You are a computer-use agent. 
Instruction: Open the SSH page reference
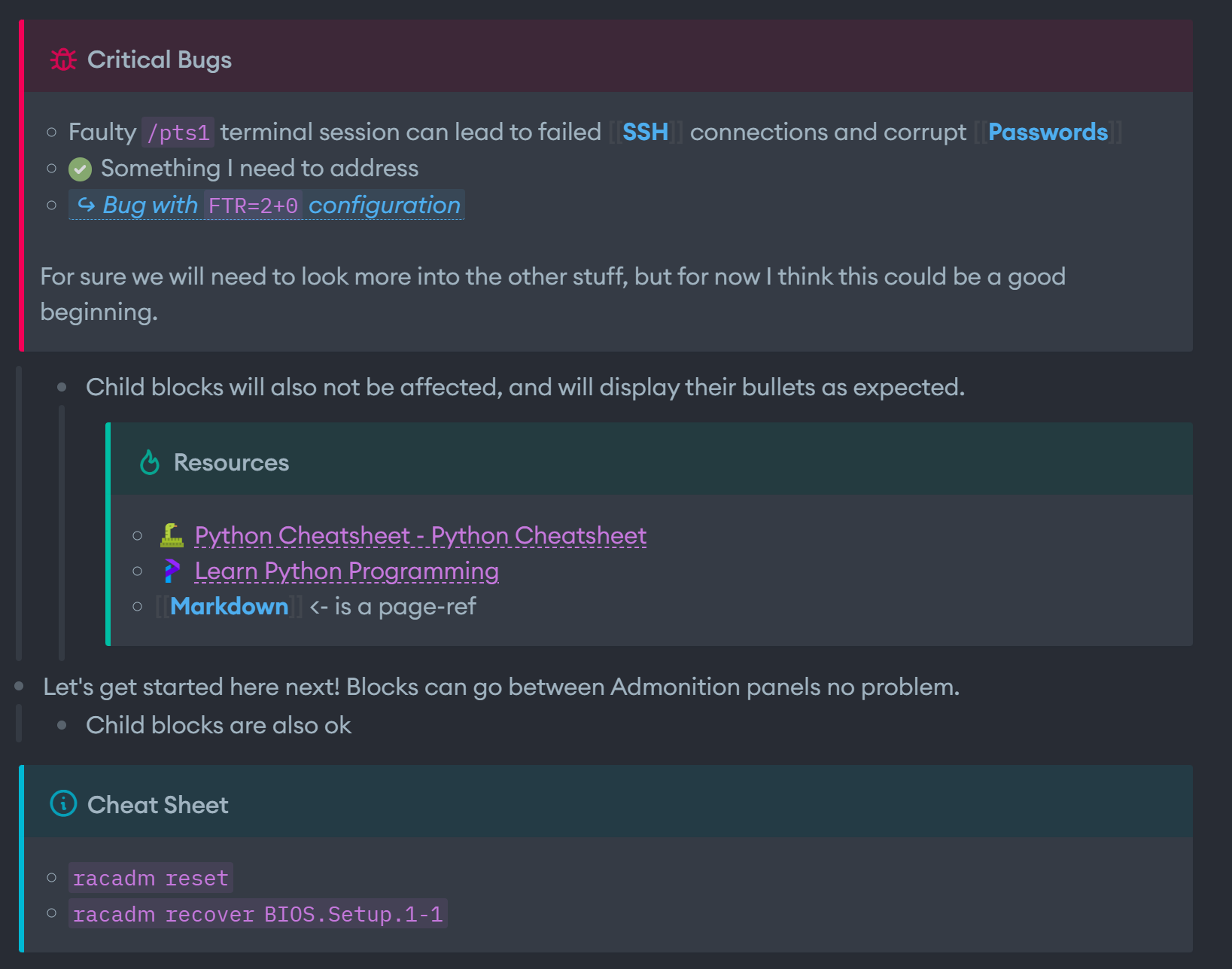click(x=645, y=133)
